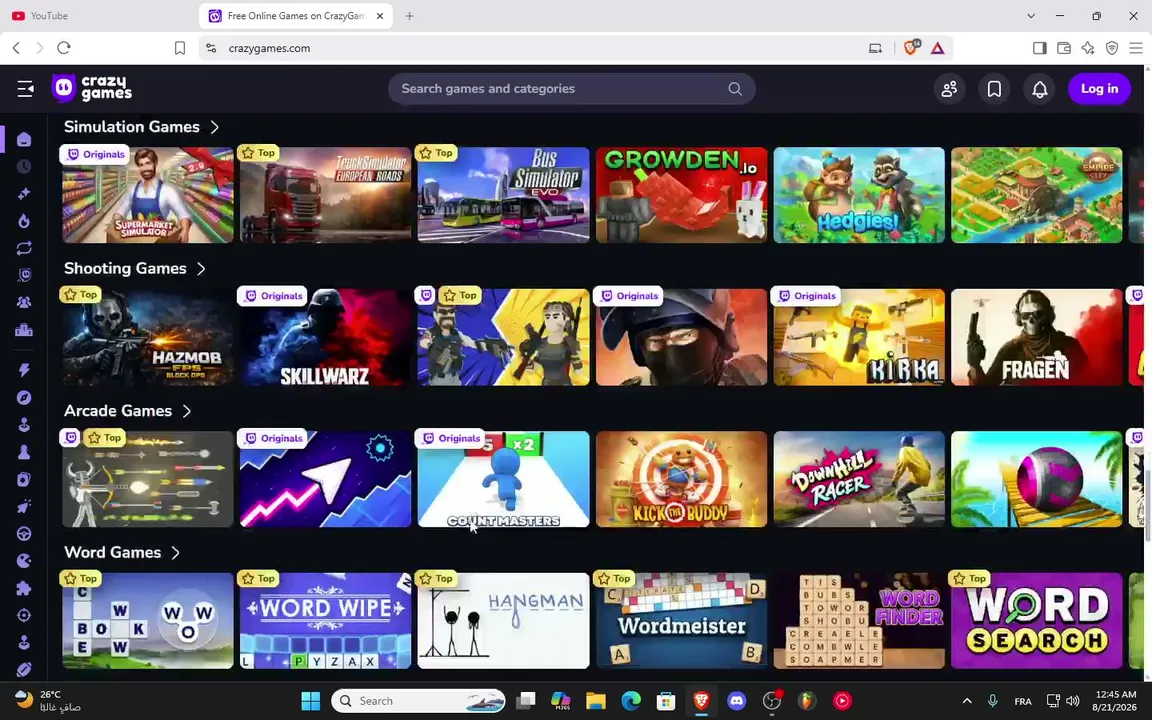
Task: Open the Word Games heading link
Action: tap(112, 553)
